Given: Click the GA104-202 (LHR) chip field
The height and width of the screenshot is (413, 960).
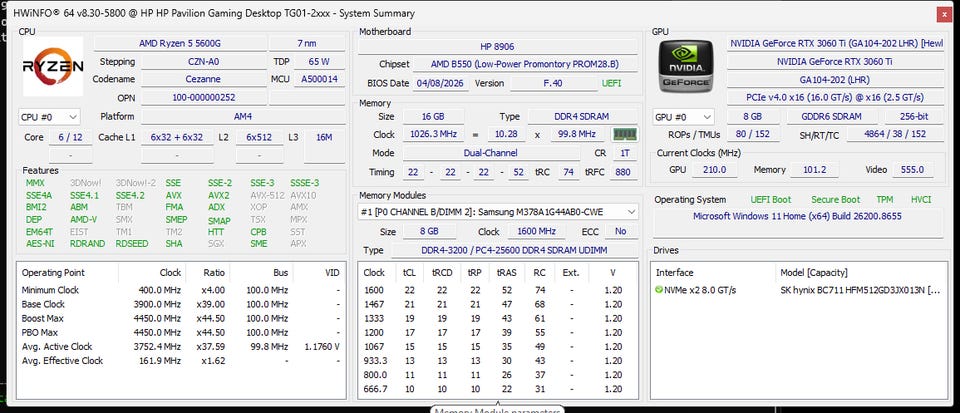Looking at the screenshot, I should (x=835, y=80).
